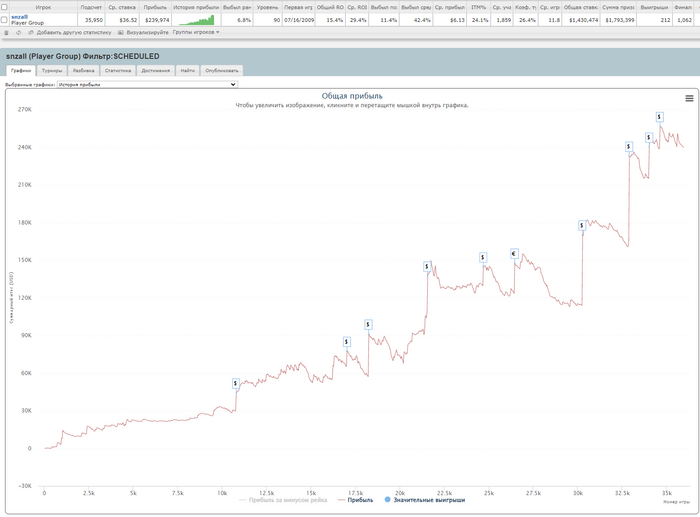Click the refresh arrows icon below the table
Image resolution: width=700 pixels, height=517 pixels.
[18, 33]
